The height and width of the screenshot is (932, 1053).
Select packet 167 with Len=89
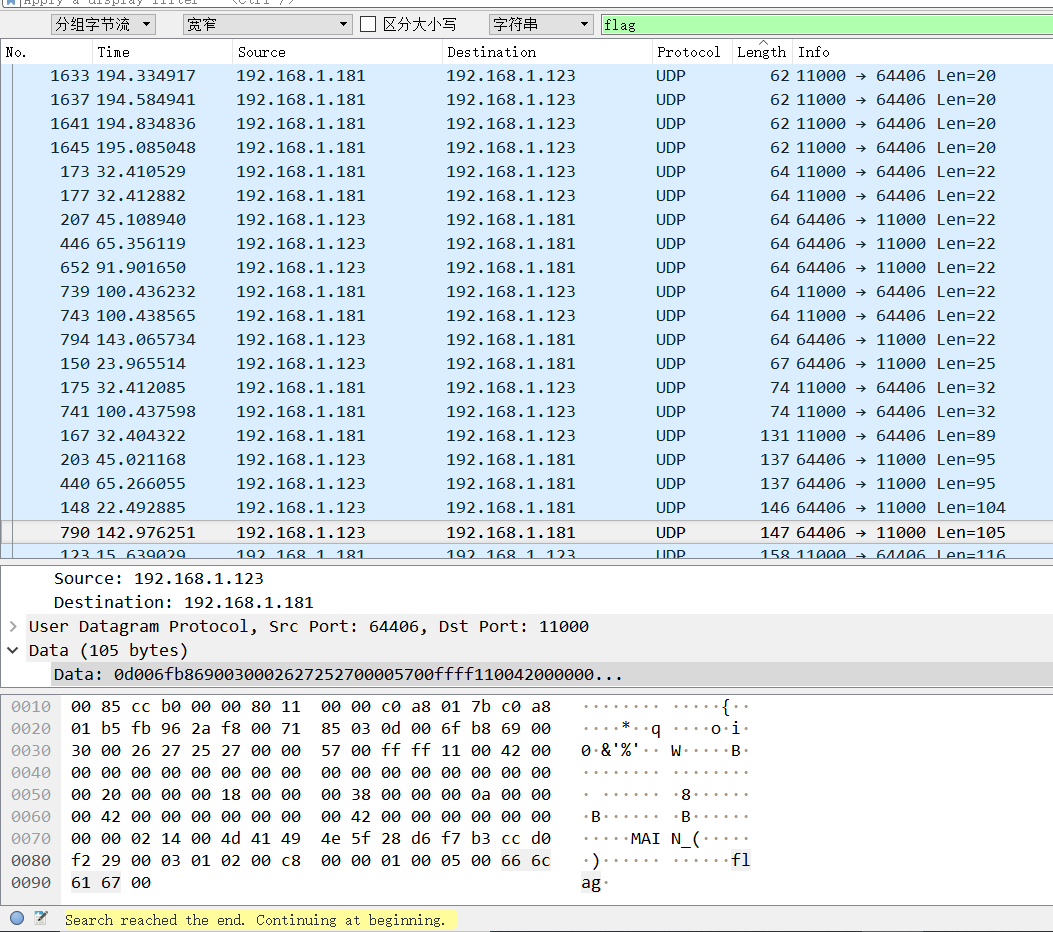(526, 436)
